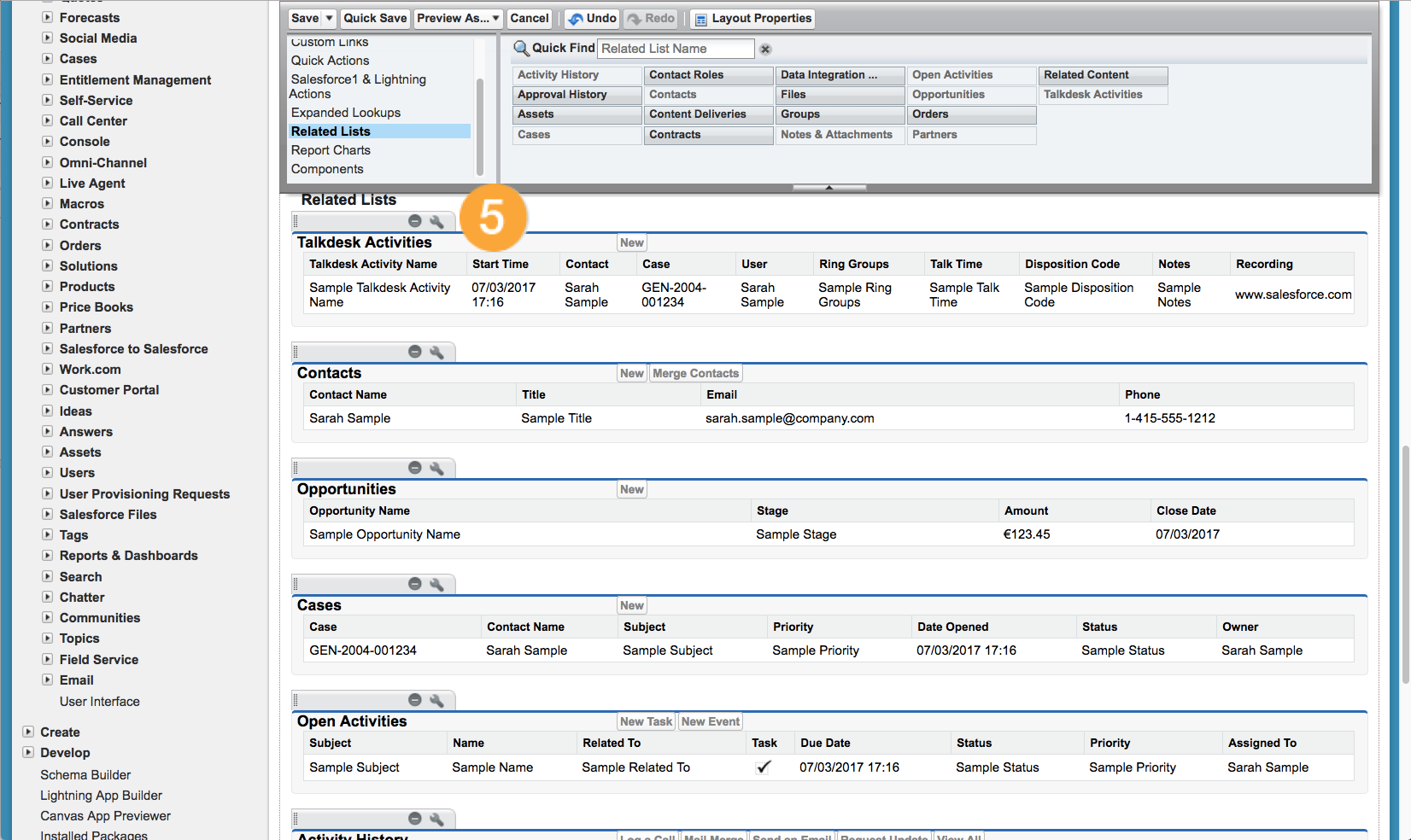Collapse the palette using the handle arrow
1411x840 pixels.
click(x=829, y=188)
